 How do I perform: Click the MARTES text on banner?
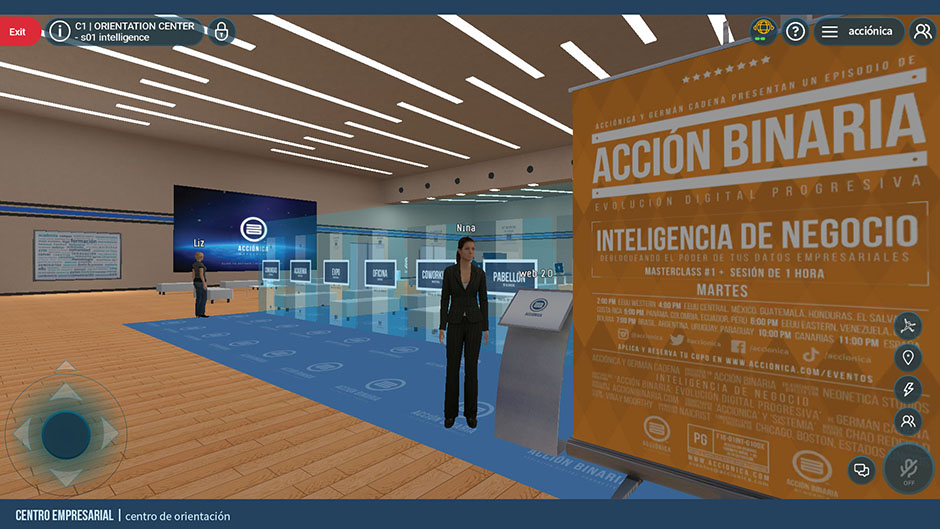pos(722,291)
